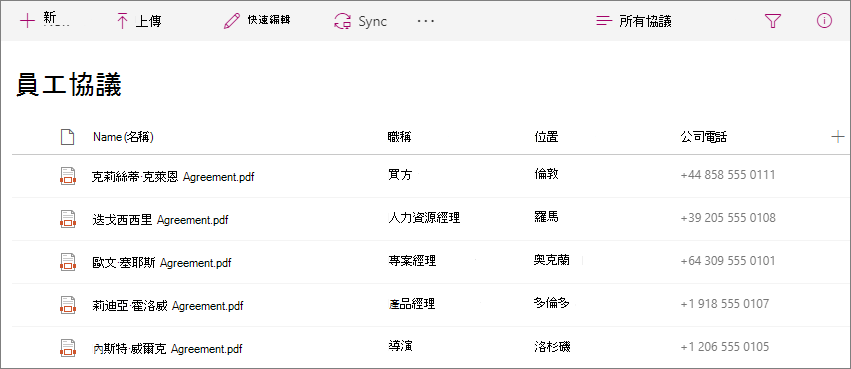Screen dimensions: 851x369
Task: Click the upload arrow icon
Action: click(x=122, y=21)
